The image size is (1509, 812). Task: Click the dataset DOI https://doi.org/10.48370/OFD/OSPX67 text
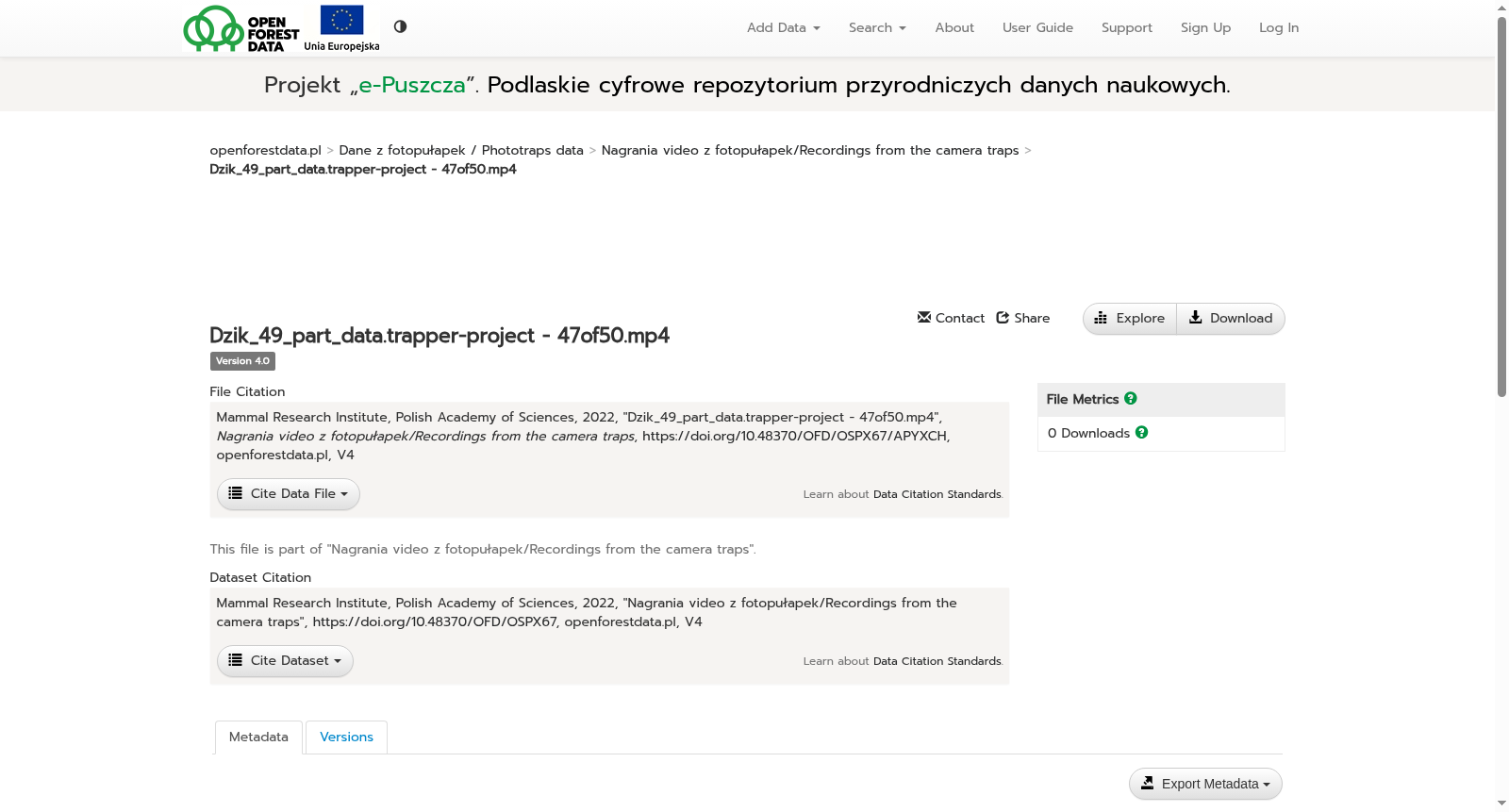(x=435, y=621)
